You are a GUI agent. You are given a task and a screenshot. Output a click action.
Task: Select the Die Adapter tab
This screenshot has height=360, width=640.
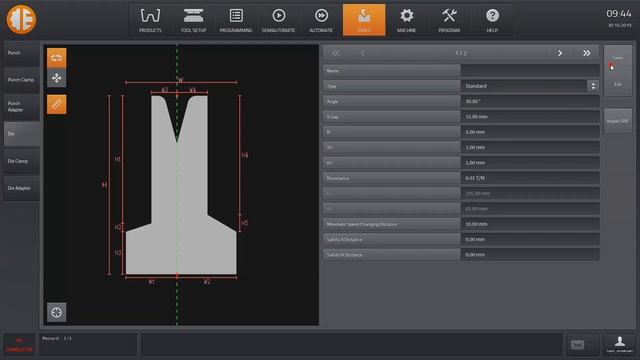point(22,188)
